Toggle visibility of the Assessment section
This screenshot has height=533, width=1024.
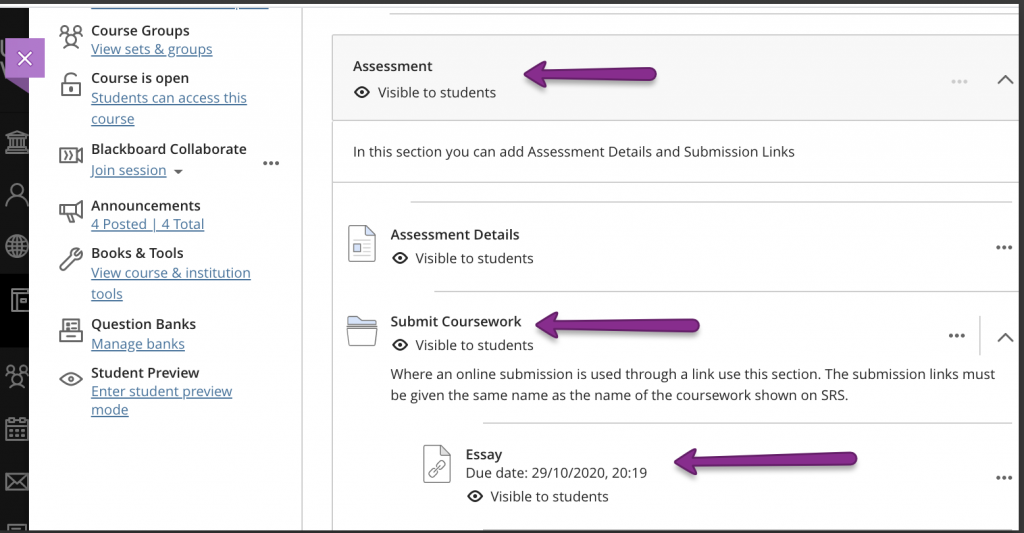[x=424, y=93]
